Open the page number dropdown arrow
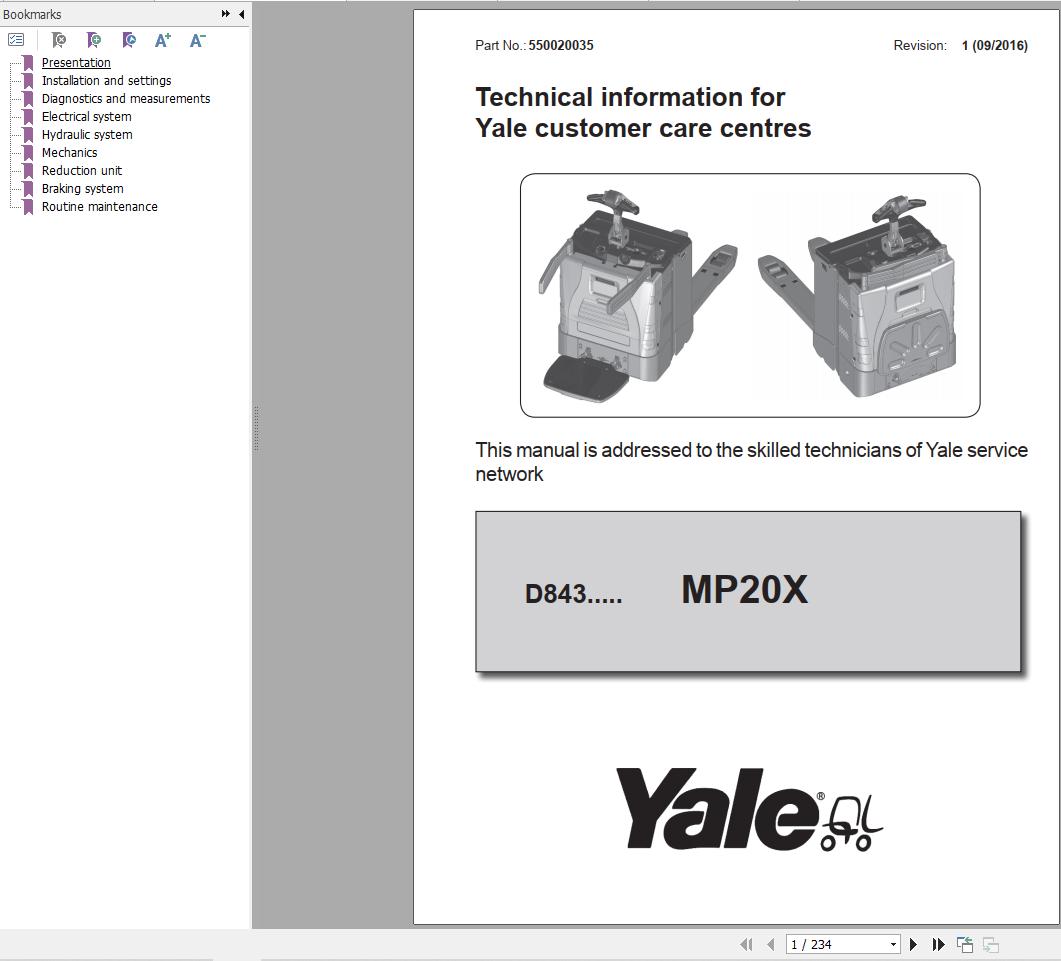Viewport: 1061px width, 961px height. [x=893, y=945]
